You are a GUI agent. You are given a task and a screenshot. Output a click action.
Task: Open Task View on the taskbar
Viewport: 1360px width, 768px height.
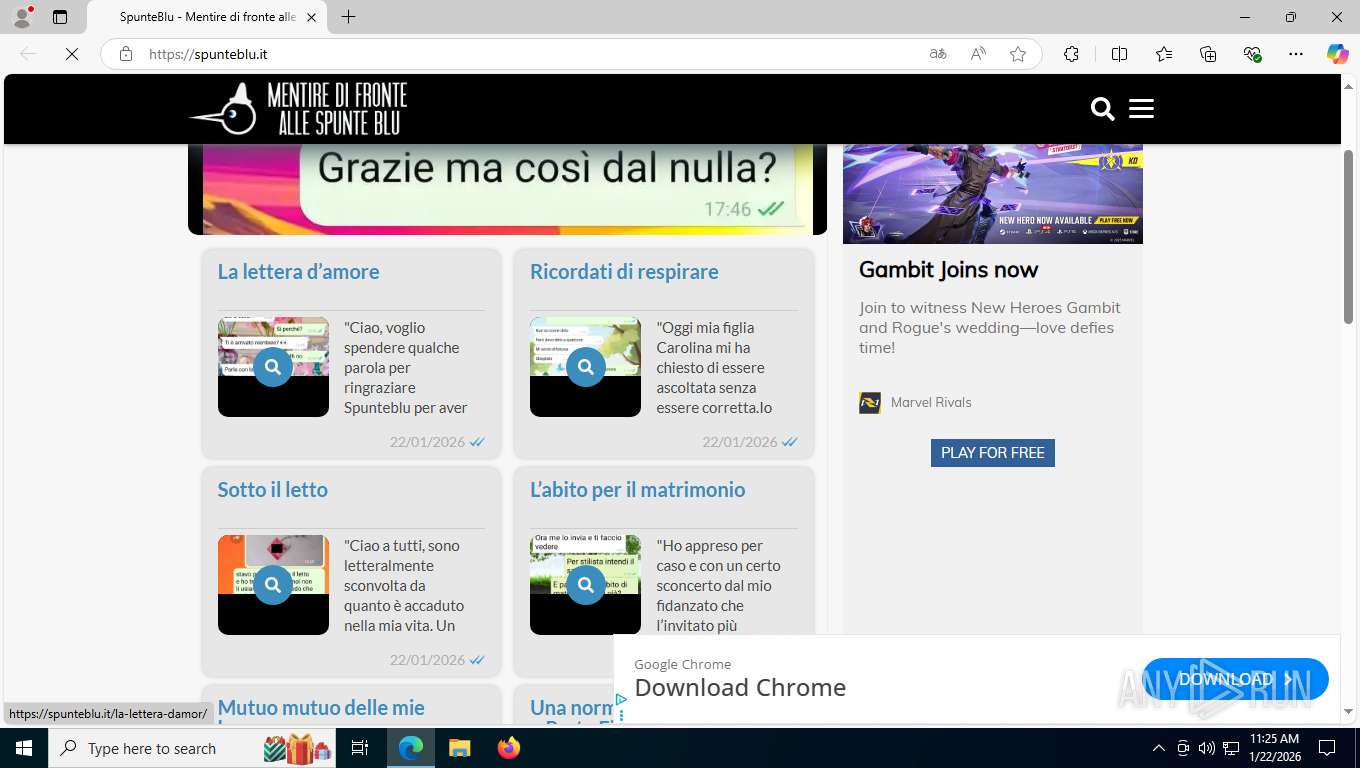pyautogui.click(x=360, y=748)
